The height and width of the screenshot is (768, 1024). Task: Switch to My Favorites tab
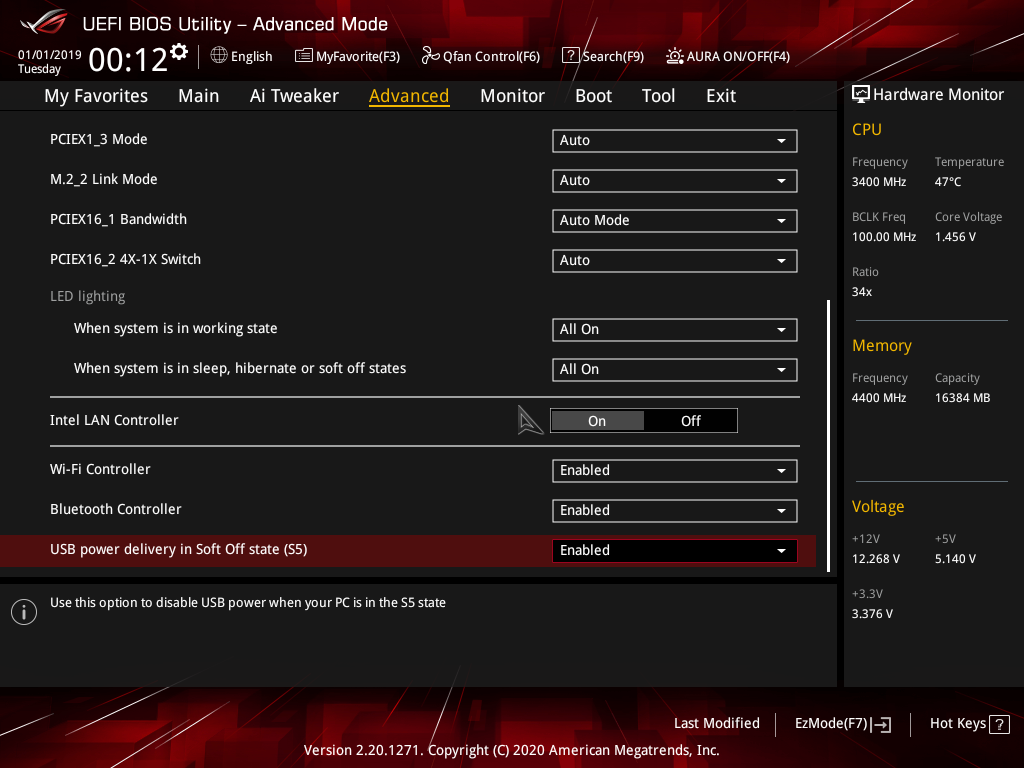click(96, 96)
